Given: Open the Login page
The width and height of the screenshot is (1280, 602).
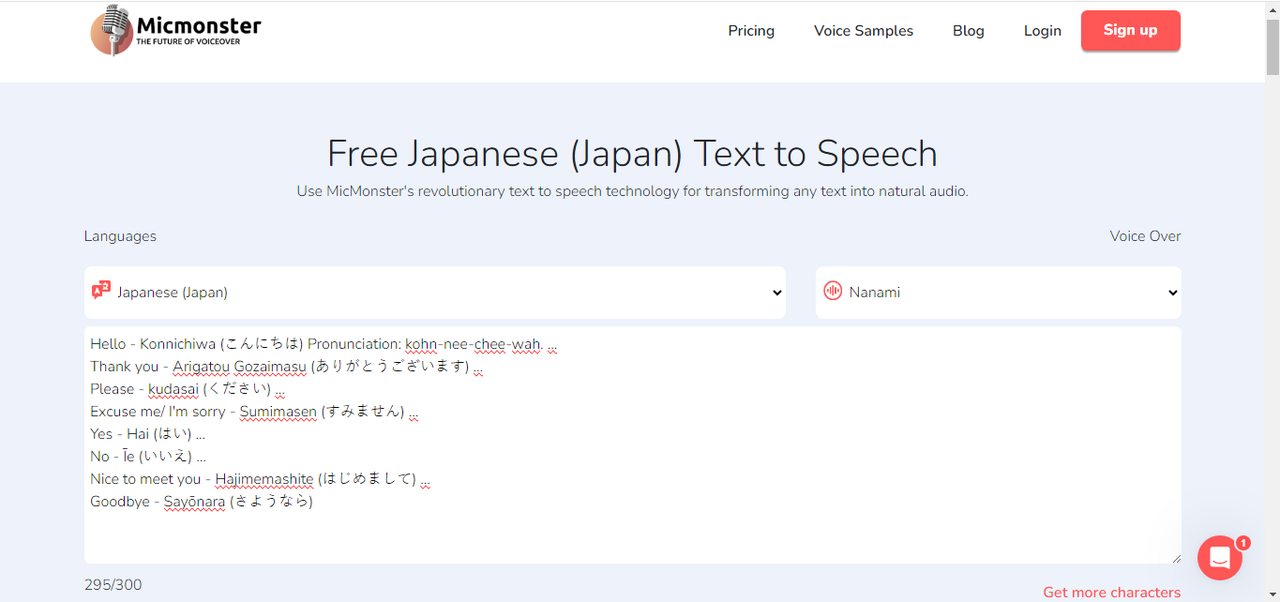Looking at the screenshot, I should pyautogui.click(x=1042, y=31).
